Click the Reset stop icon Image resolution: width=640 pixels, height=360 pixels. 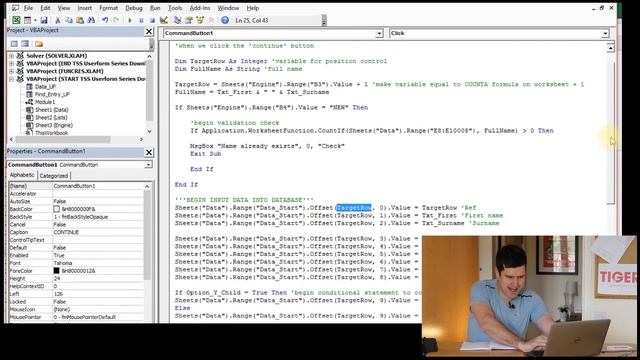pos(152,20)
